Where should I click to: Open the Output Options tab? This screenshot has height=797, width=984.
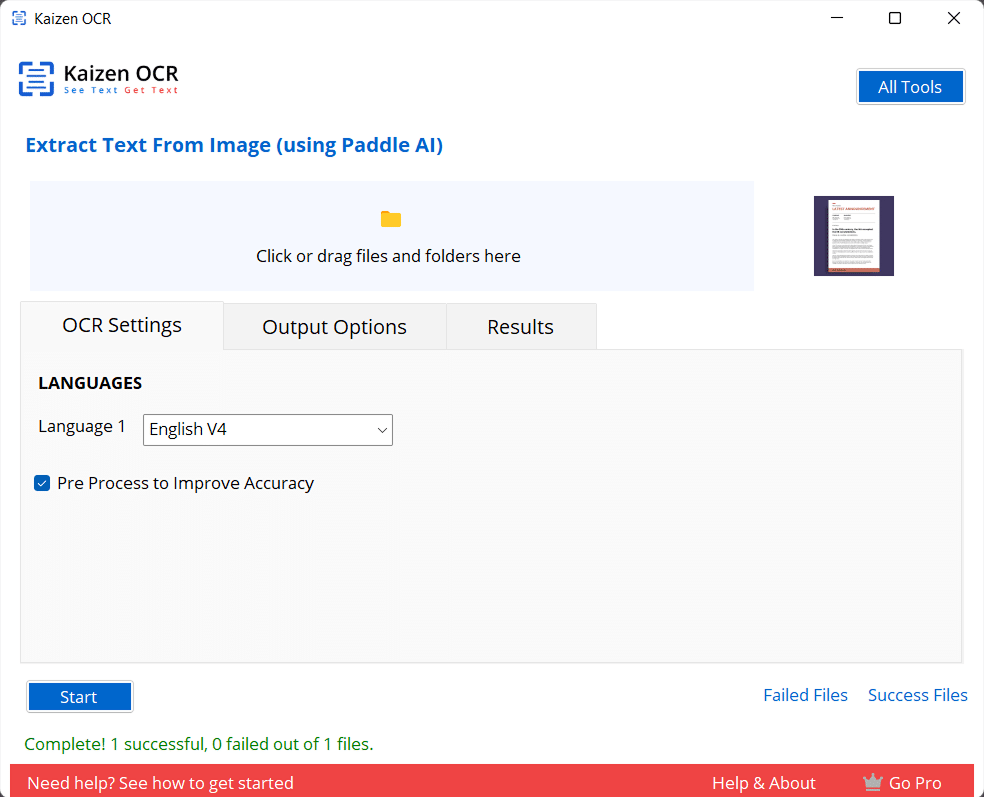coord(334,328)
